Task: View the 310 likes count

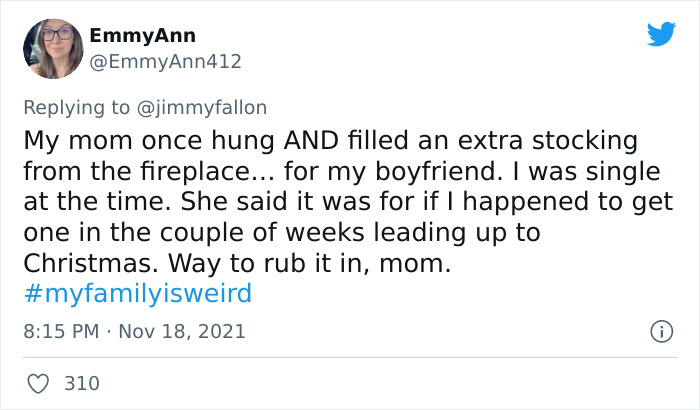Action: coord(82,382)
